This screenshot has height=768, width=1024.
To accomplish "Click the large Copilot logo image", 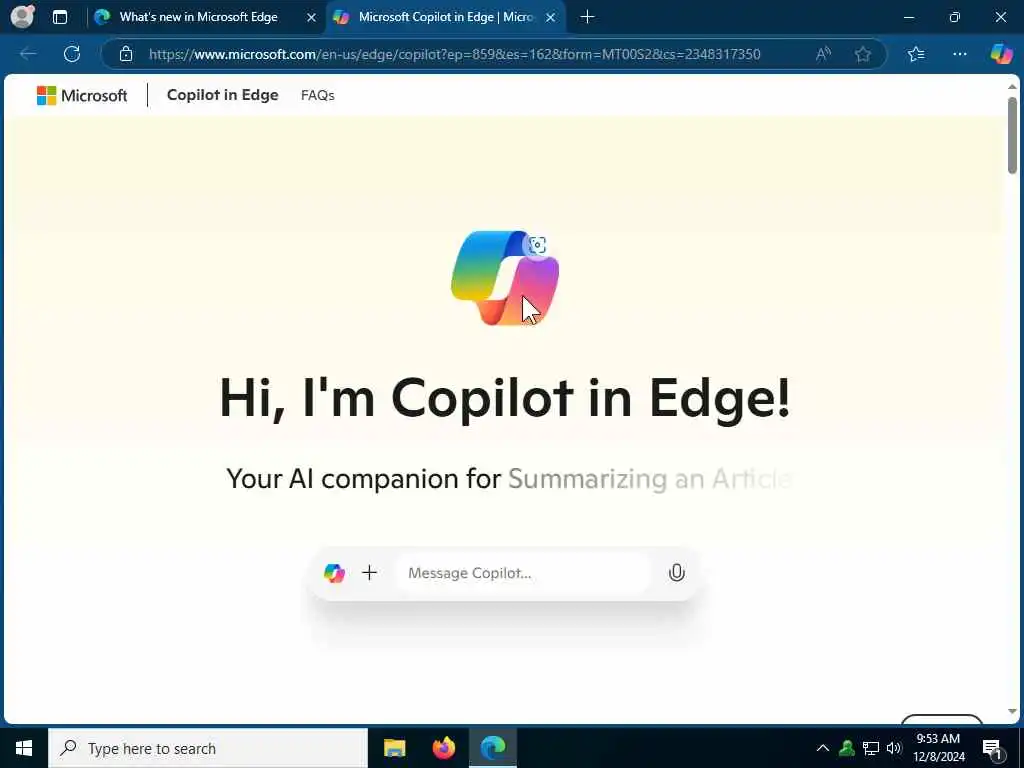I will (504, 278).
